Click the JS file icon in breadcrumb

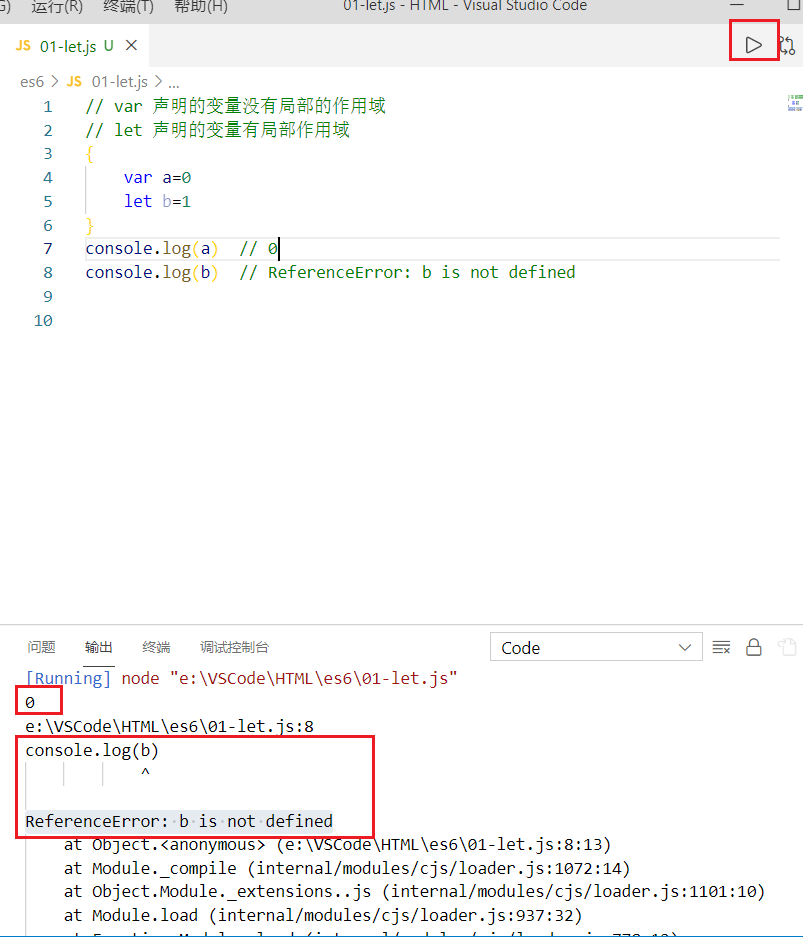(74, 81)
